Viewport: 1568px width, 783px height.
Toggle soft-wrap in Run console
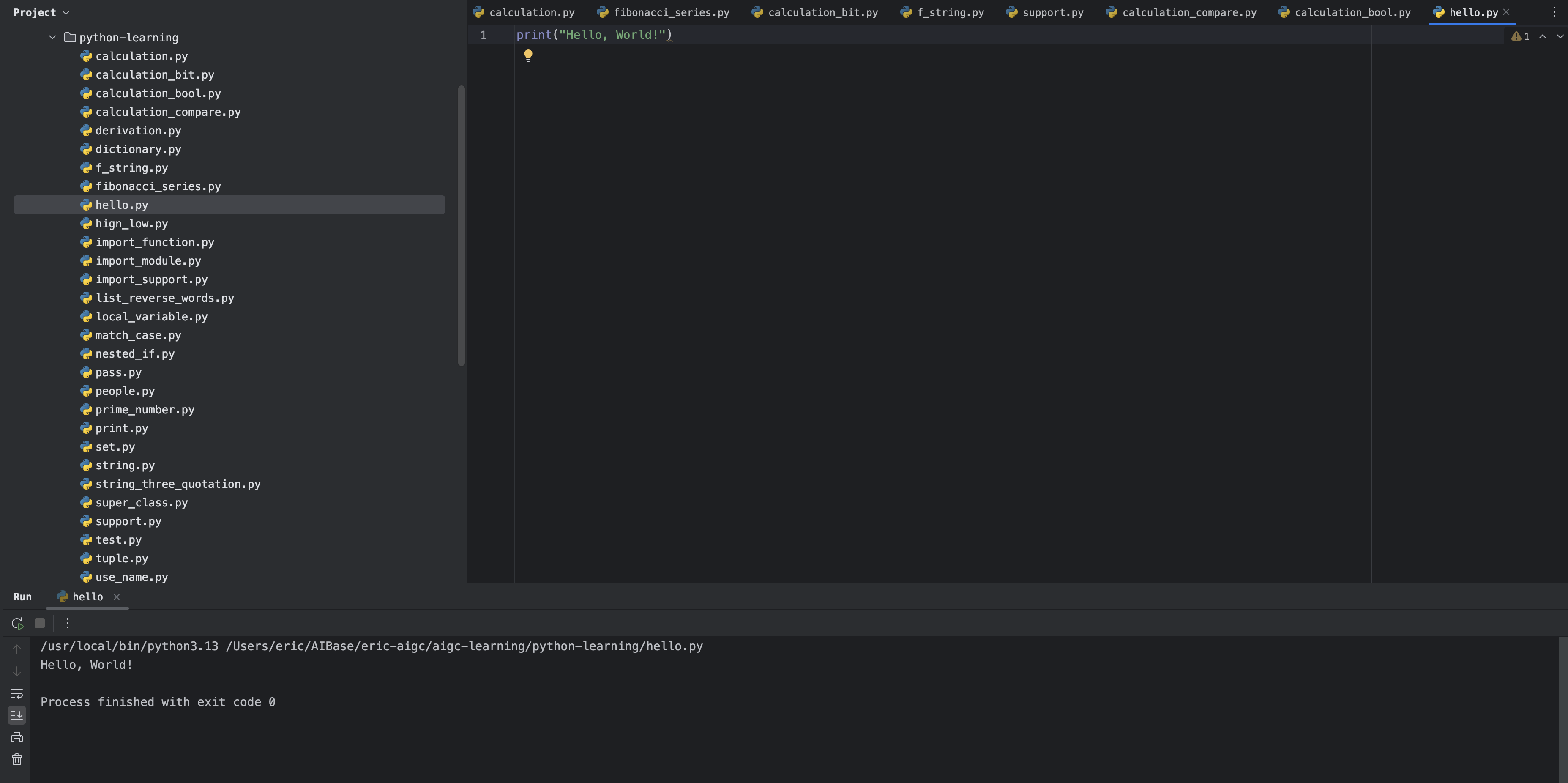17,693
